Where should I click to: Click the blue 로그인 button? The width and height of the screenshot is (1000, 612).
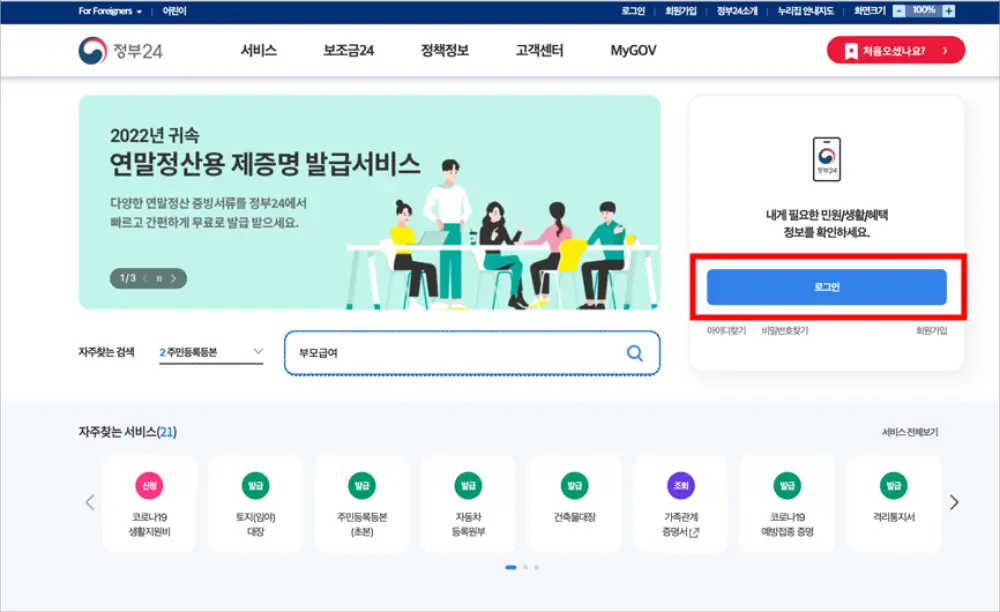pos(826,286)
